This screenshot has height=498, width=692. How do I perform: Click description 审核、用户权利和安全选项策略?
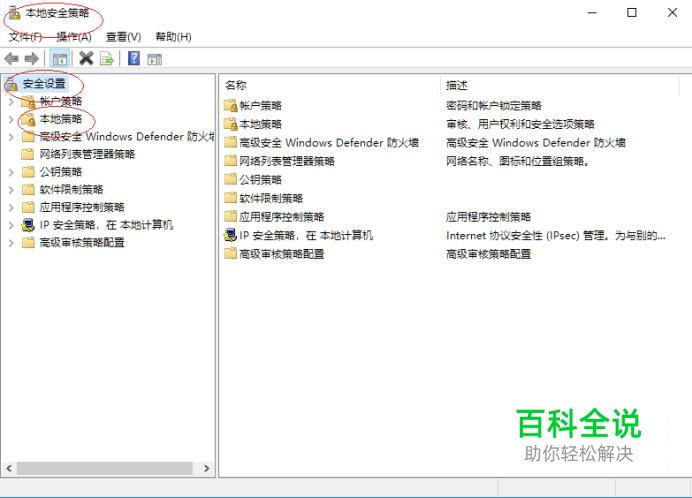point(520,124)
